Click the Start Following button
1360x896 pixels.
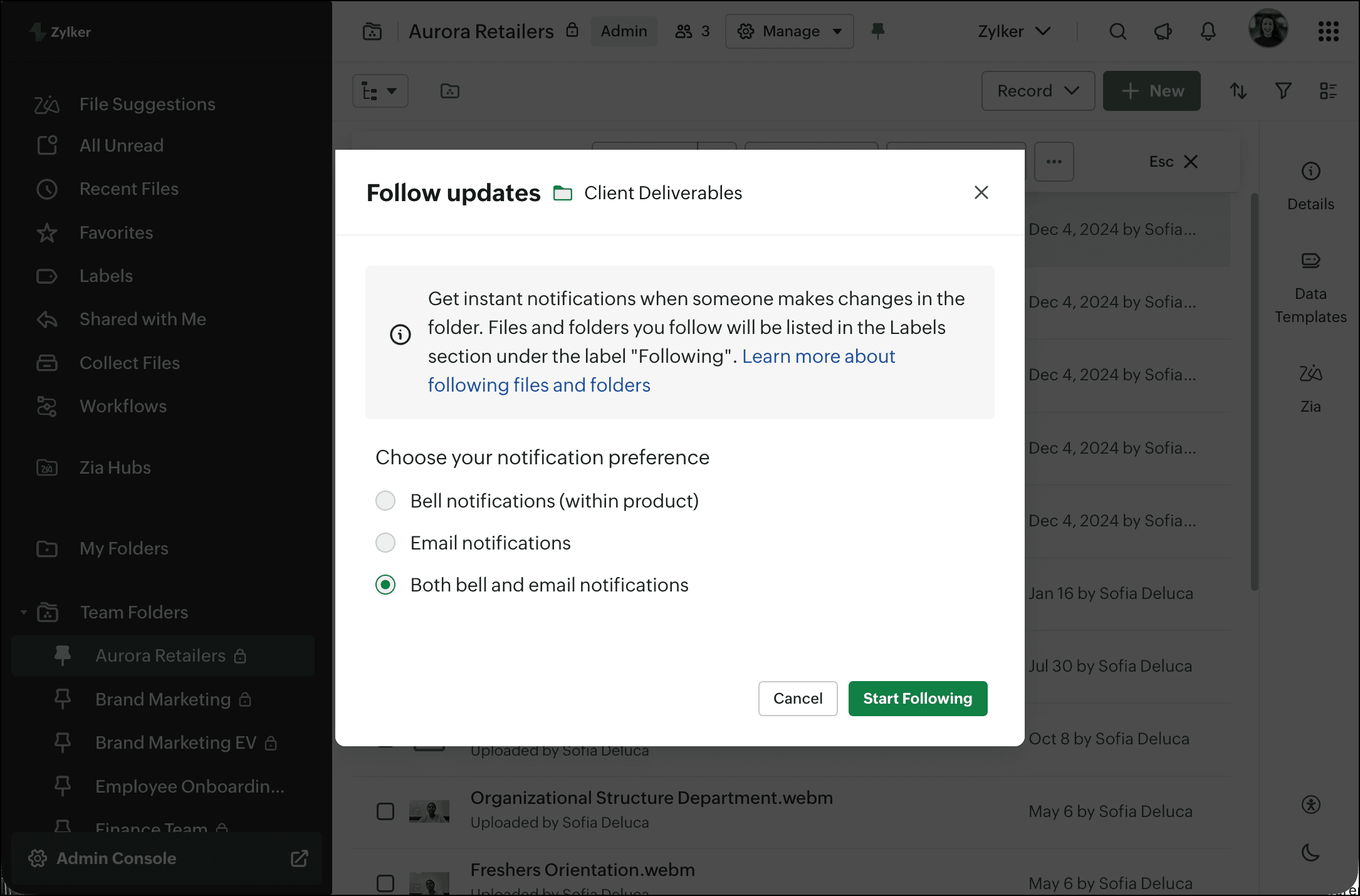(918, 698)
